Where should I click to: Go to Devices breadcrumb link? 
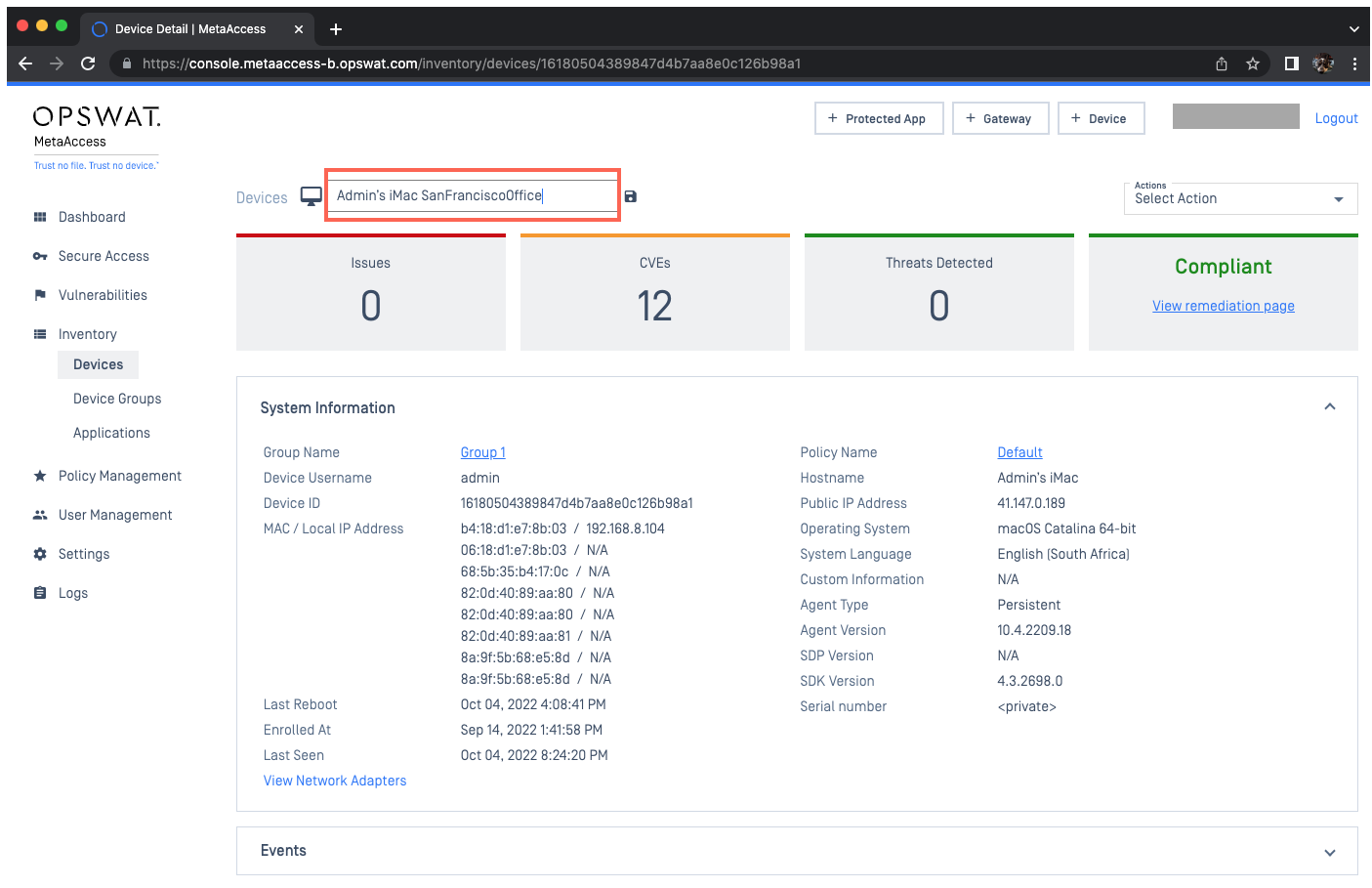pyautogui.click(x=262, y=197)
